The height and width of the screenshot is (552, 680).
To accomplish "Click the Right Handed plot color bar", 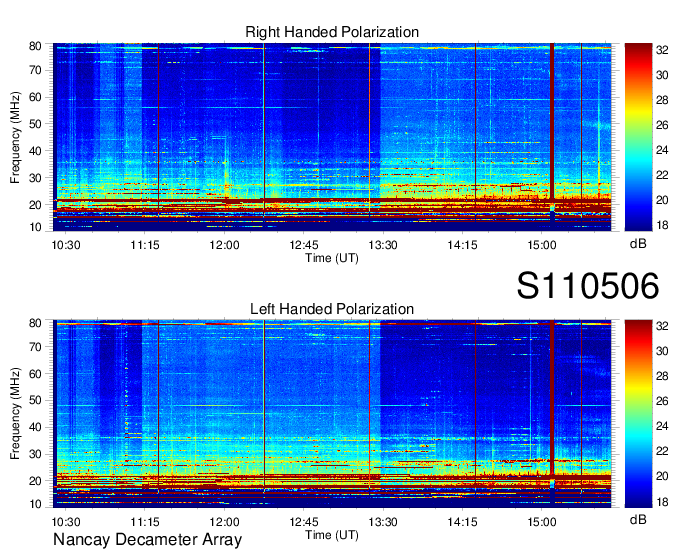I will tap(638, 137).
